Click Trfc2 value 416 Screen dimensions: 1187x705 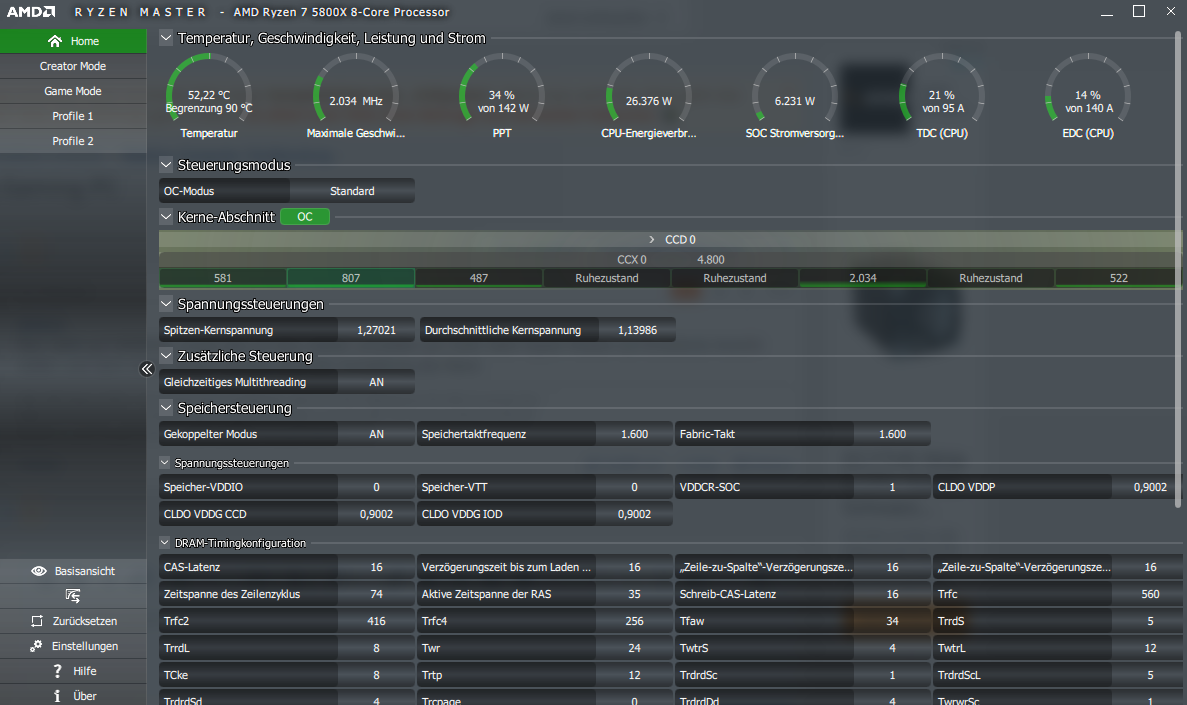pos(376,621)
